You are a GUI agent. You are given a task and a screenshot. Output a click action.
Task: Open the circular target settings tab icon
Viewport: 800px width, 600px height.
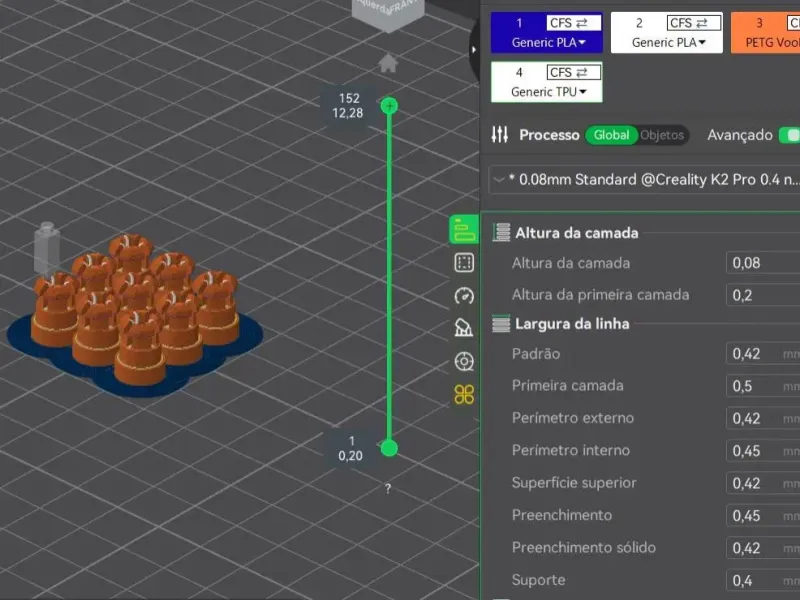point(463,361)
